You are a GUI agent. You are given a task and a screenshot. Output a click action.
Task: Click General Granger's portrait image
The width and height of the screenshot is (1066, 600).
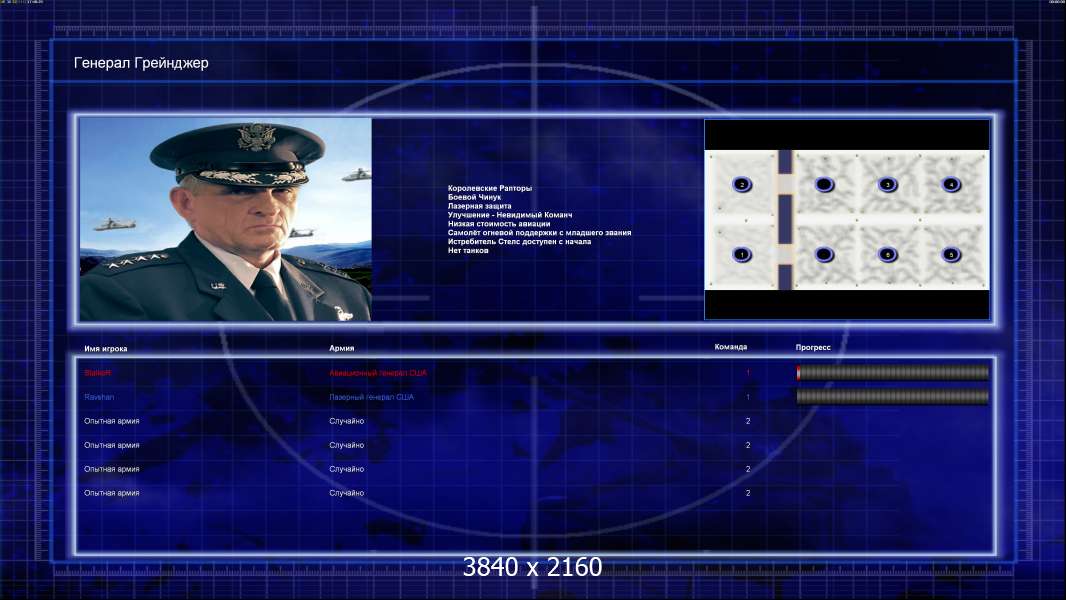[226, 219]
